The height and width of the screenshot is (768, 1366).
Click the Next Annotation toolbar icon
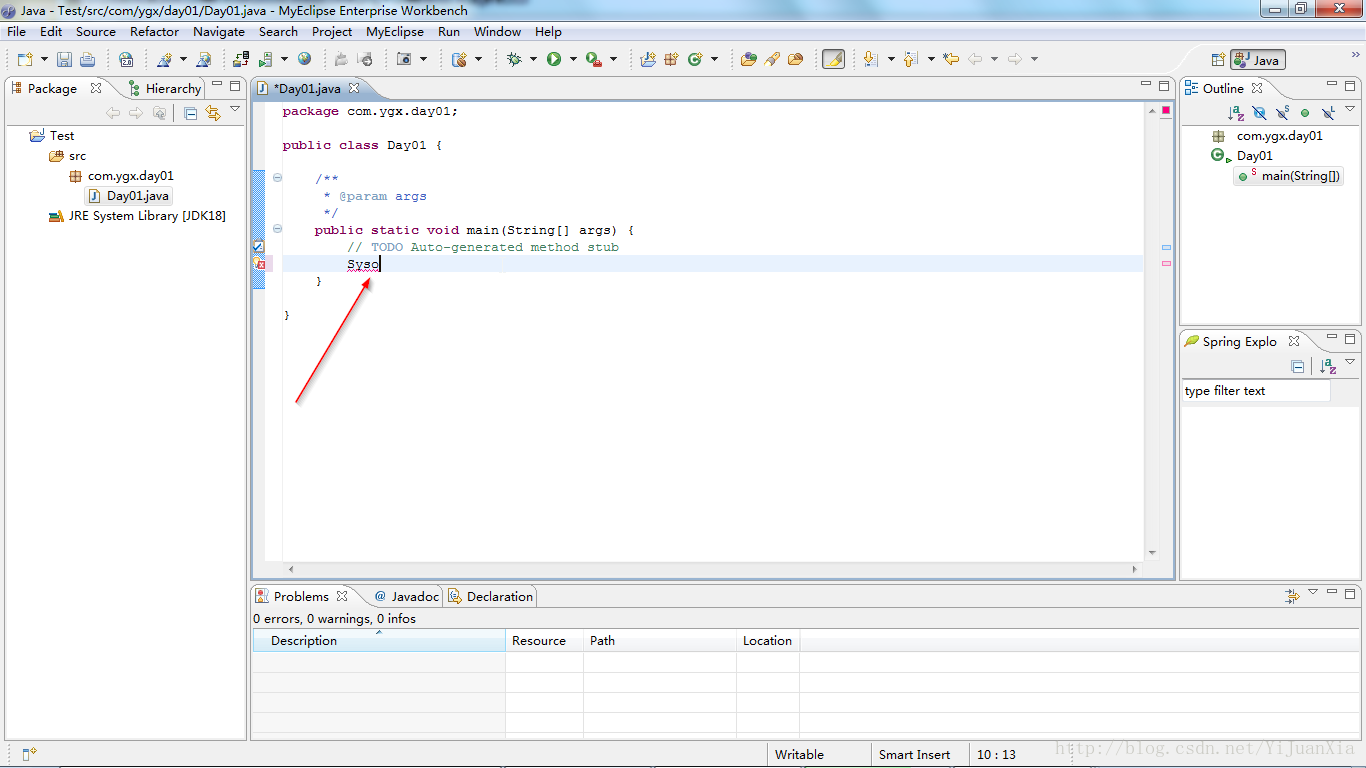pos(870,59)
